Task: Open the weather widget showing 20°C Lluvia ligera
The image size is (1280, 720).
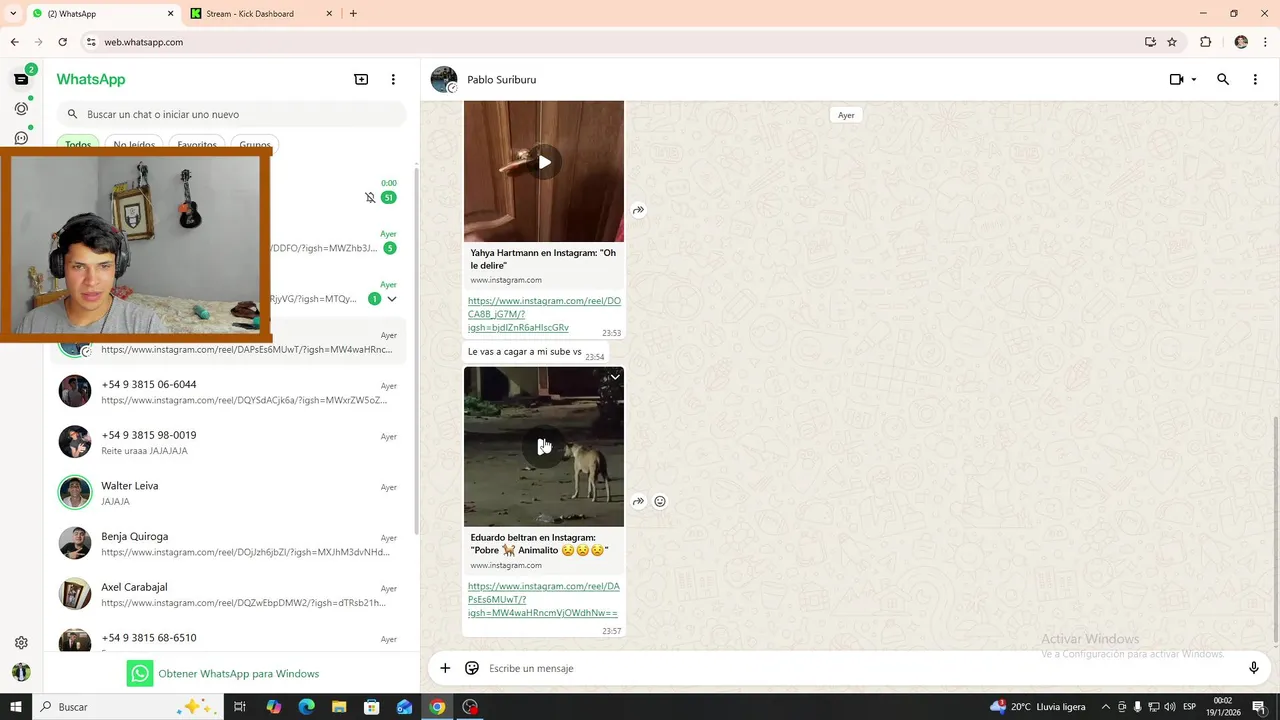Action: pos(1037,707)
